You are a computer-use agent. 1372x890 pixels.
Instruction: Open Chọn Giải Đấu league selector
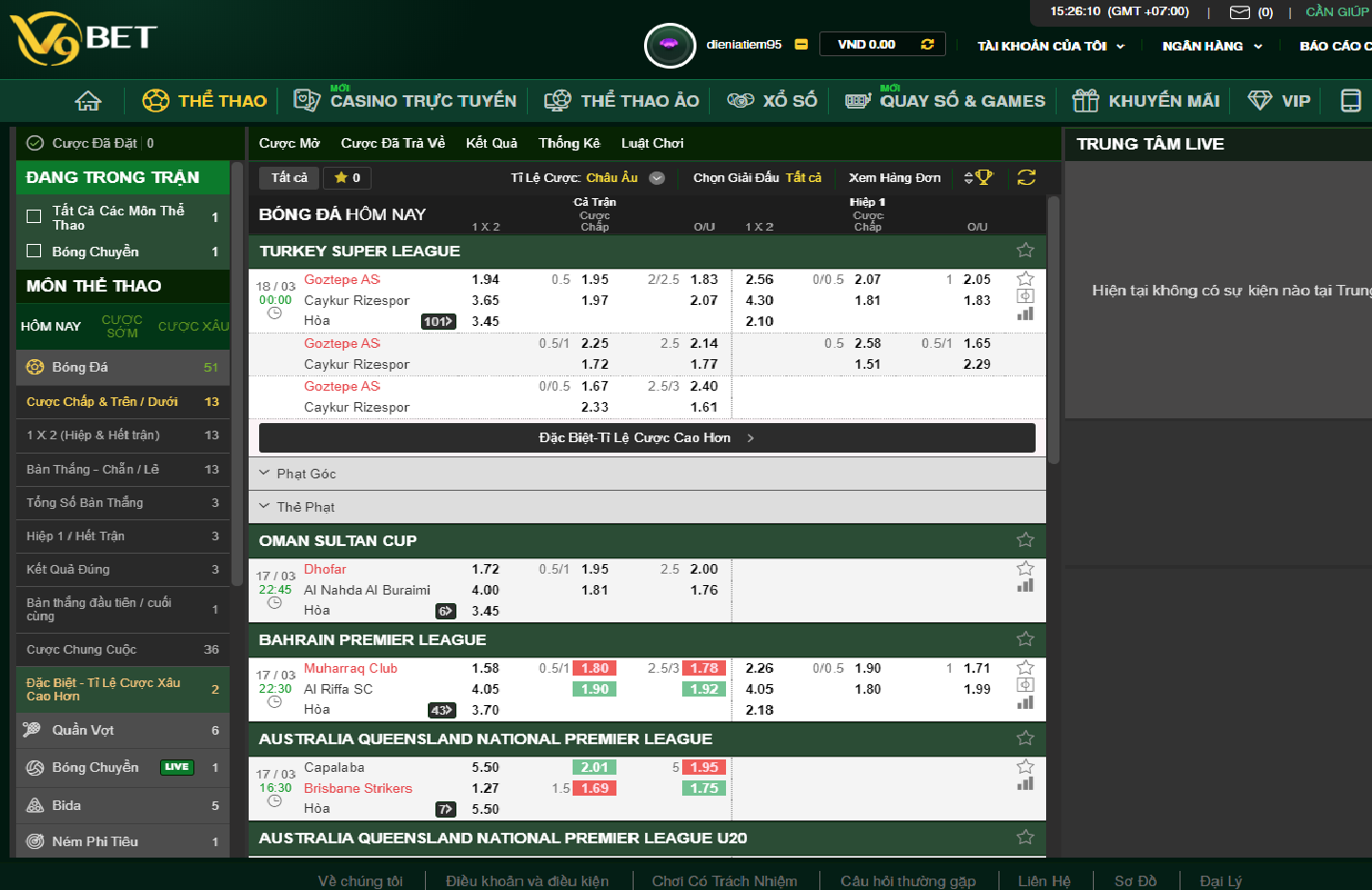tap(757, 177)
